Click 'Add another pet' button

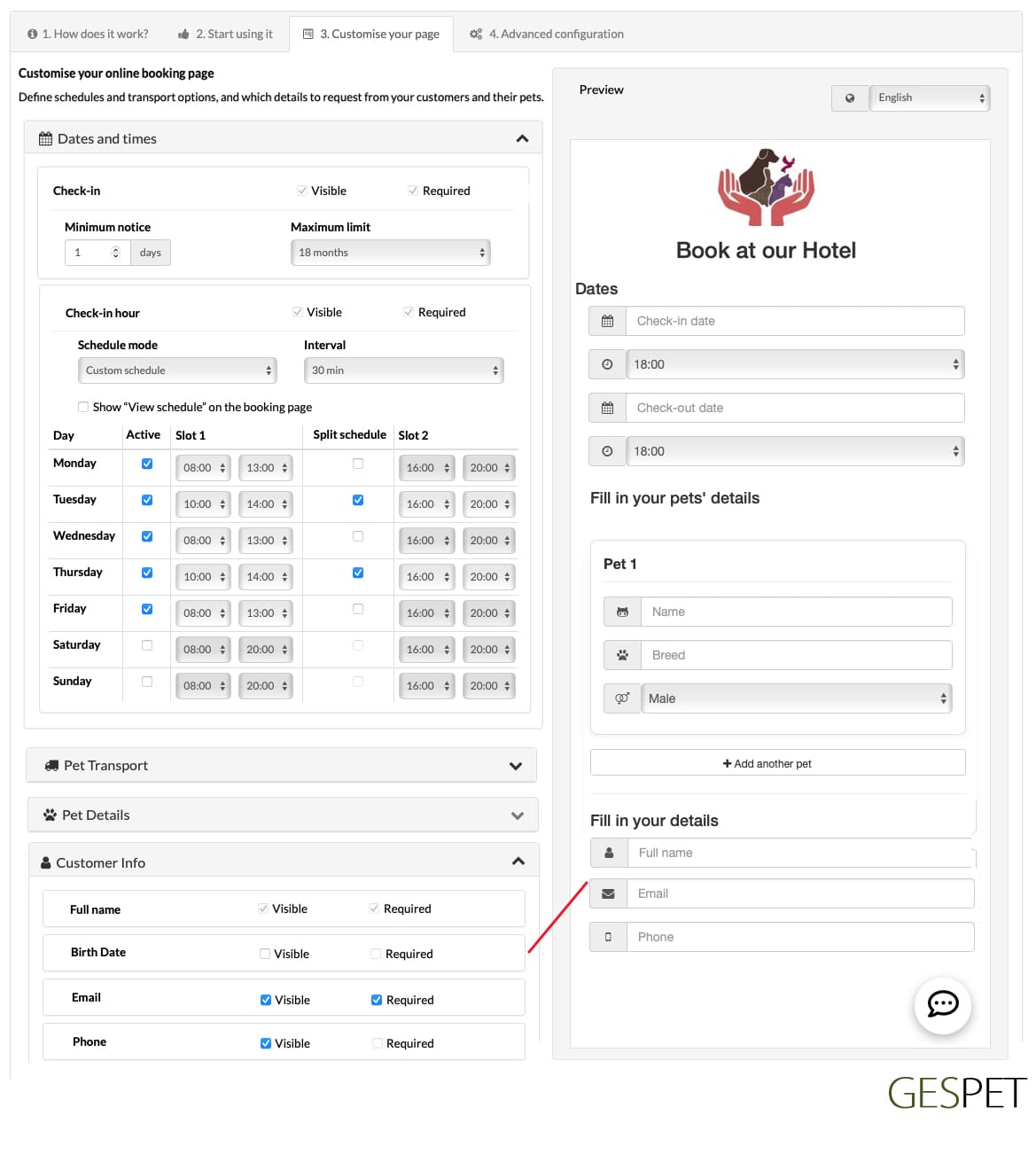[x=777, y=763]
